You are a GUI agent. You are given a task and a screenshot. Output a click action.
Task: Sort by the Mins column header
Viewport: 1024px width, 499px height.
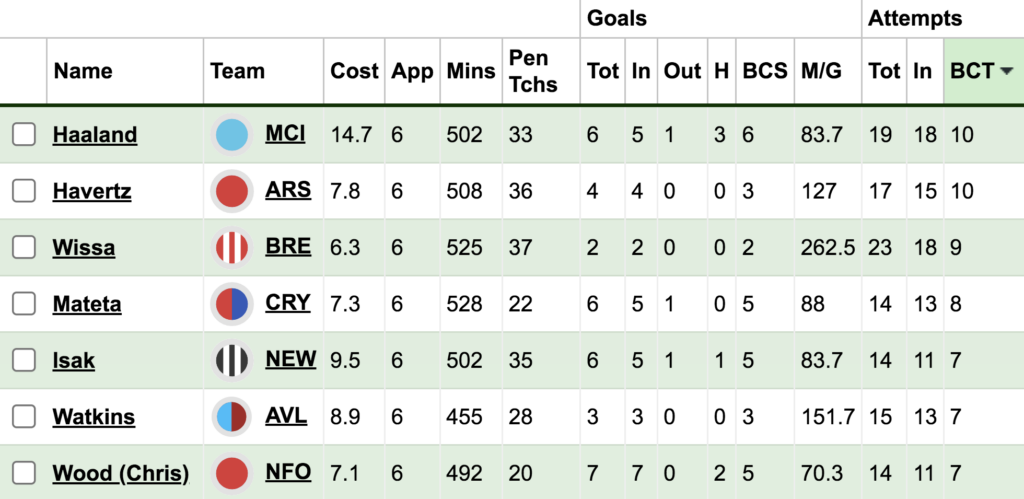click(x=471, y=71)
